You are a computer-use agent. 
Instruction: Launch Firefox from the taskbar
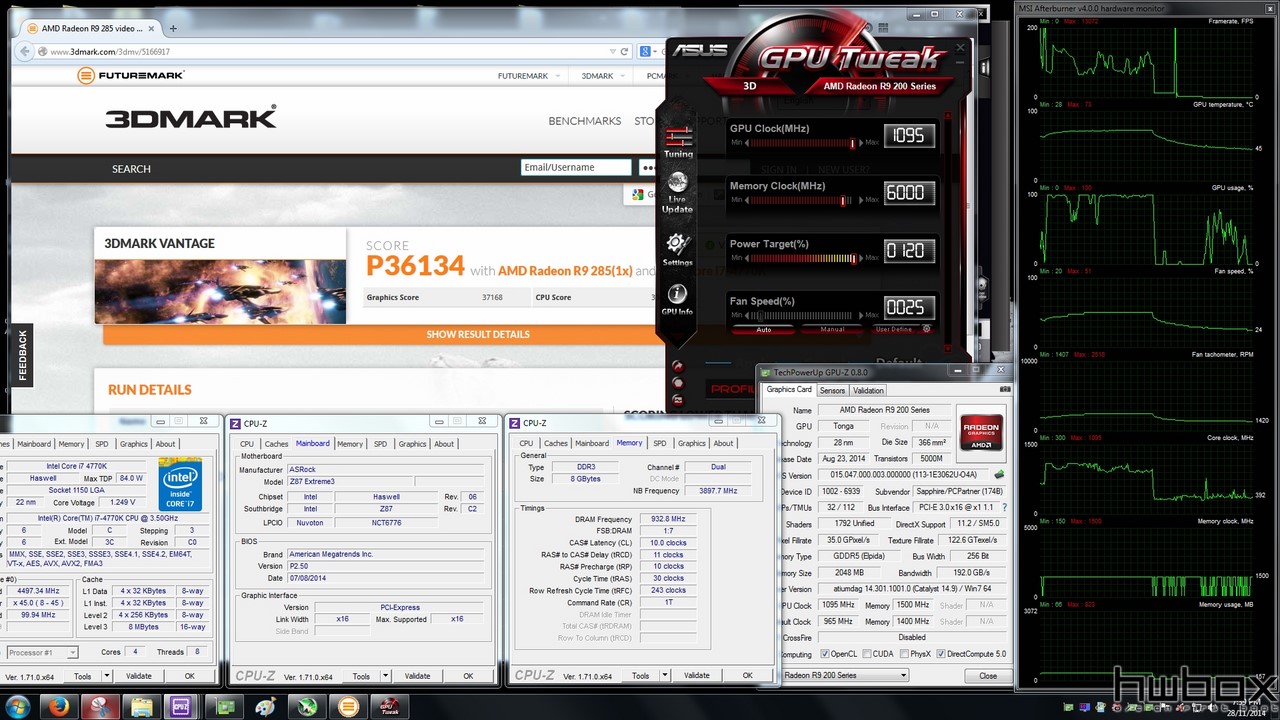pyautogui.click(x=58, y=706)
